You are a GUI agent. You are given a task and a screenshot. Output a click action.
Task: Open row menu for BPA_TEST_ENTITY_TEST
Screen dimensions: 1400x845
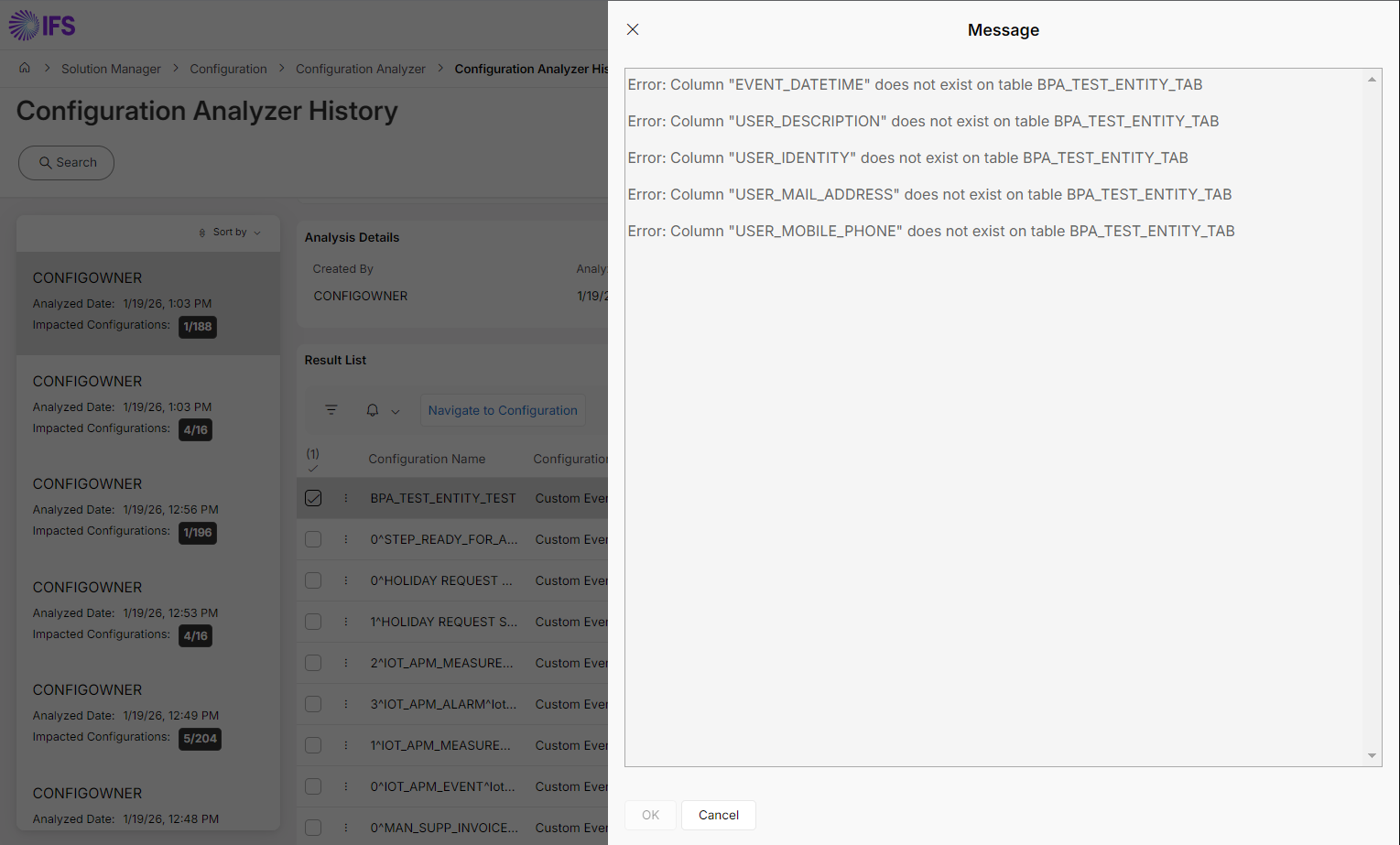[x=346, y=498]
